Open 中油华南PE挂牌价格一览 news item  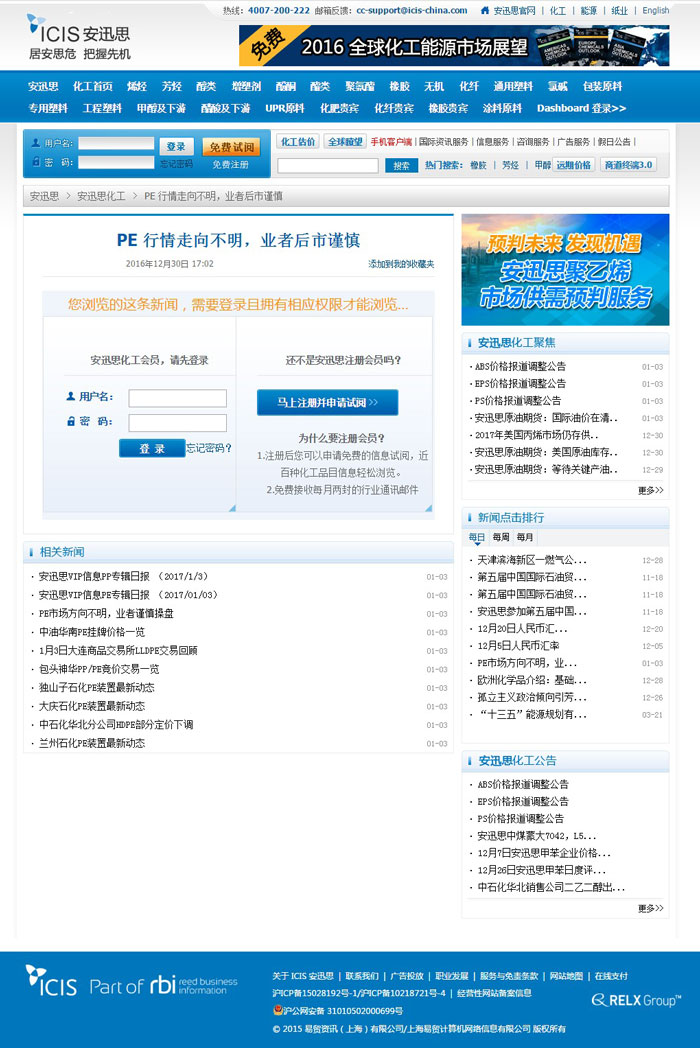(92, 632)
